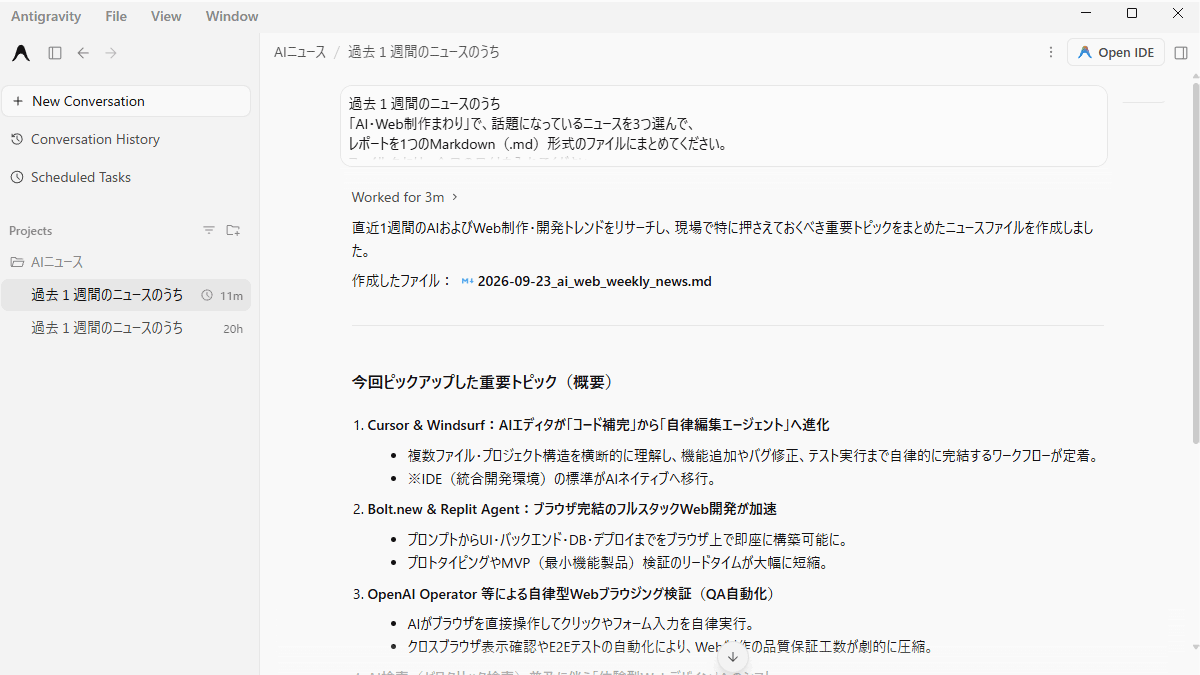Click the Open IDE button
1200x675 pixels.
click(1116, 52)
